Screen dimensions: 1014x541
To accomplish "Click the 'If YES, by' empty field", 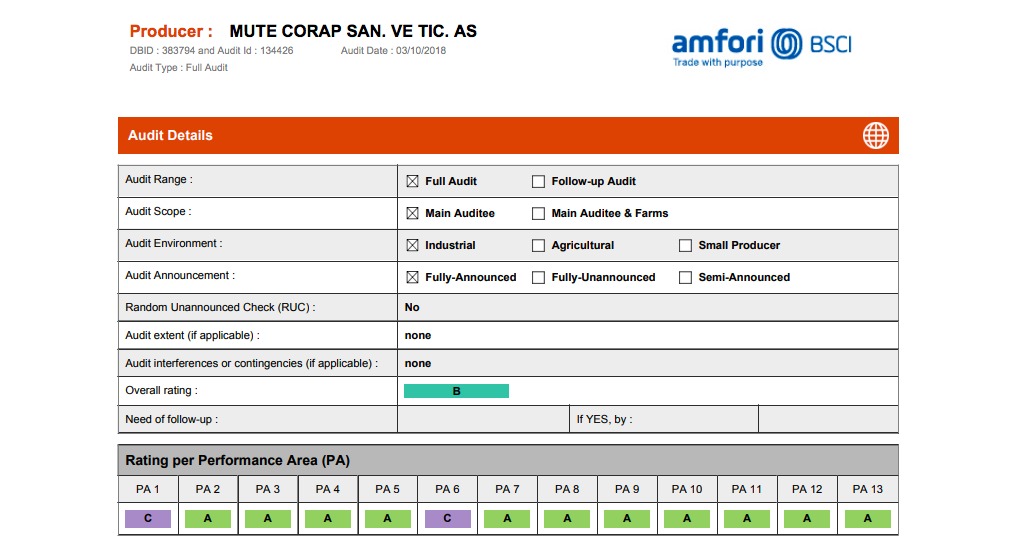I will (827, 419).
